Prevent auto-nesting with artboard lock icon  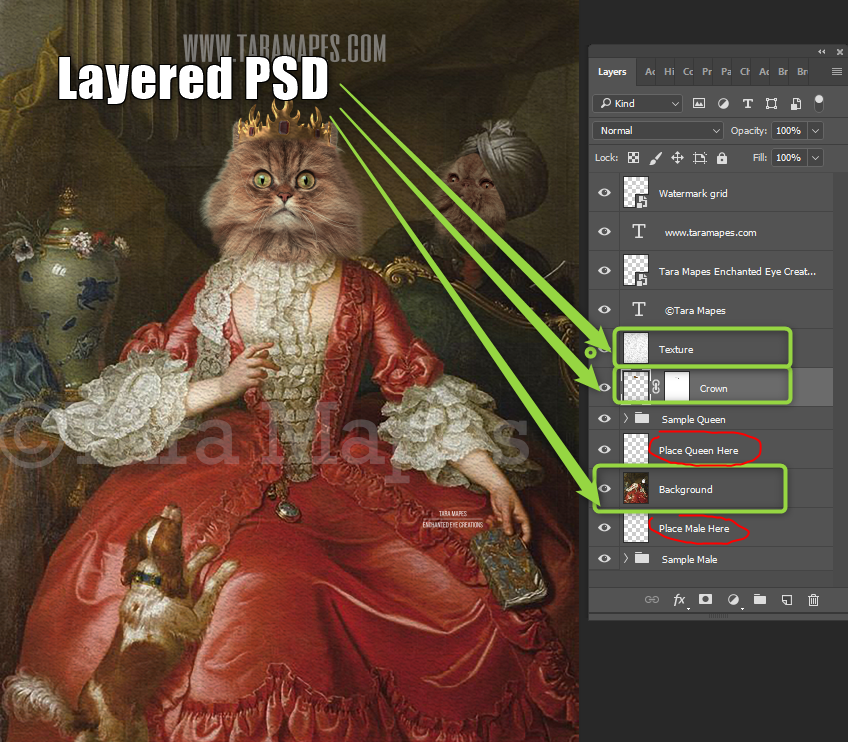700,157
